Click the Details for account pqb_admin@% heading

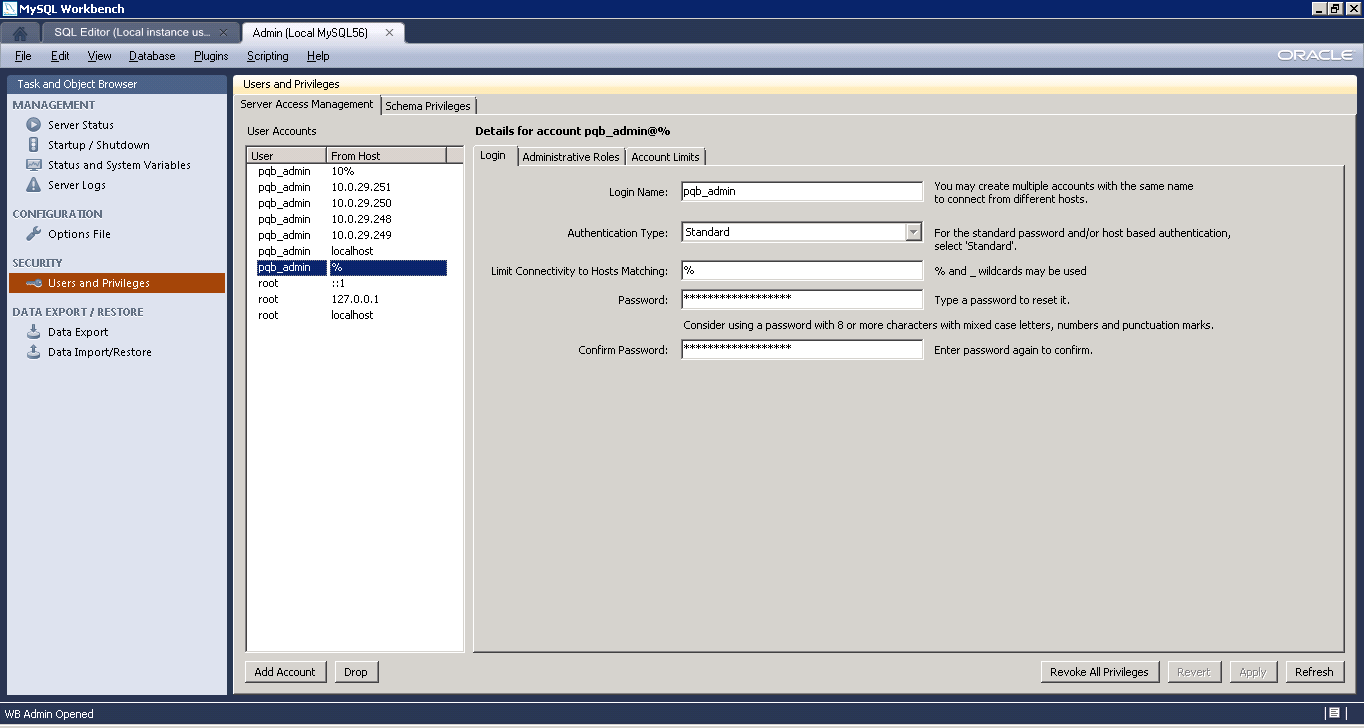[x=572, y=131]
